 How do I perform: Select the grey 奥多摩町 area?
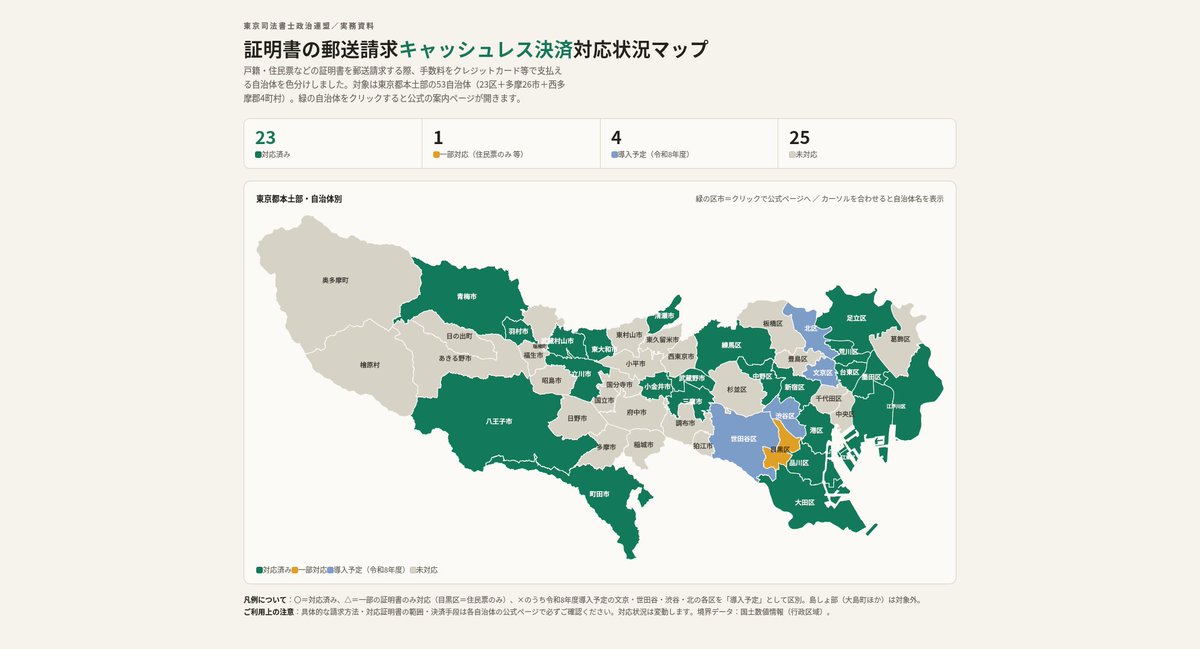pos(335,281)
